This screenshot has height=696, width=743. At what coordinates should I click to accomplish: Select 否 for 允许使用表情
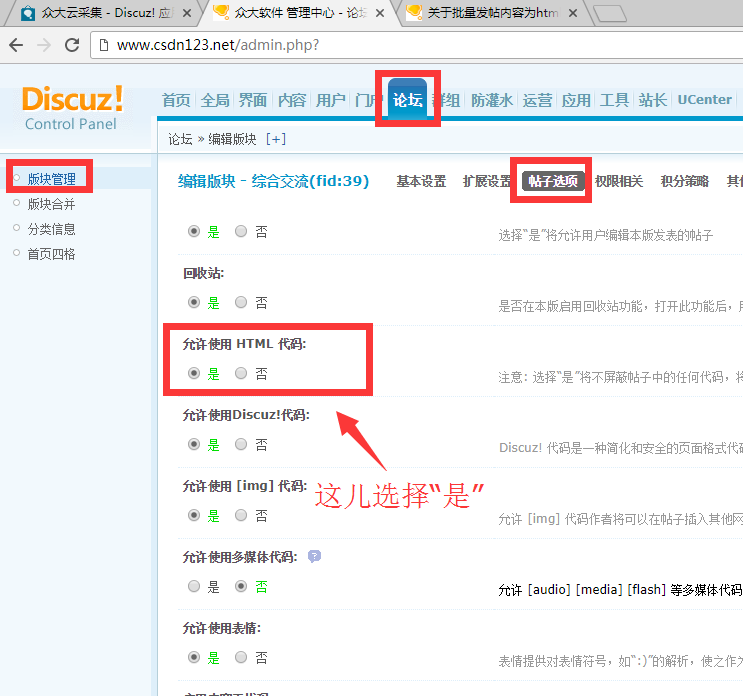[241, 658]
